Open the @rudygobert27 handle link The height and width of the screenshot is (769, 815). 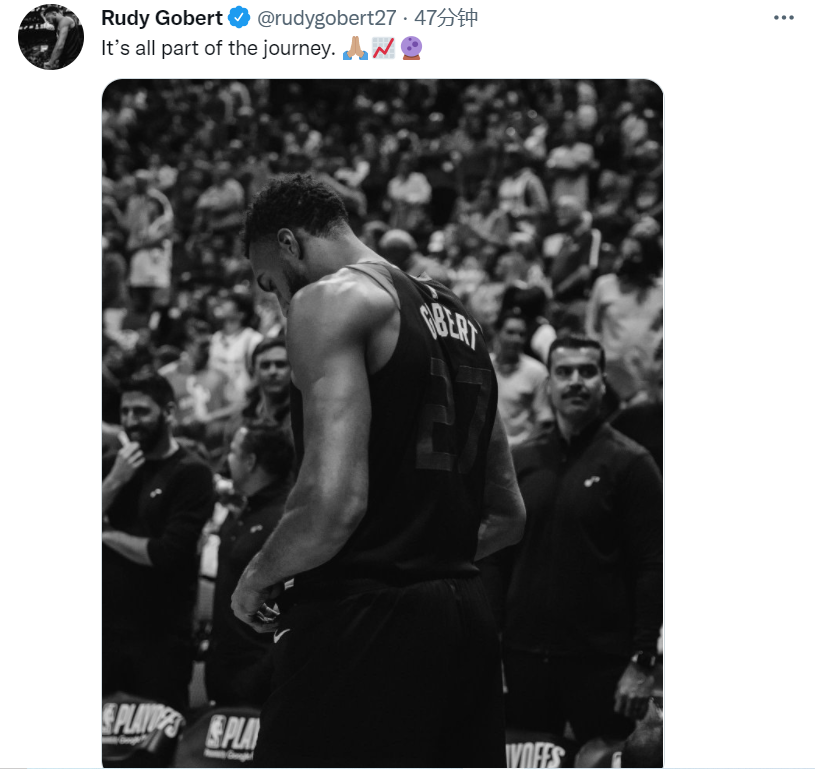coord(326,18)
